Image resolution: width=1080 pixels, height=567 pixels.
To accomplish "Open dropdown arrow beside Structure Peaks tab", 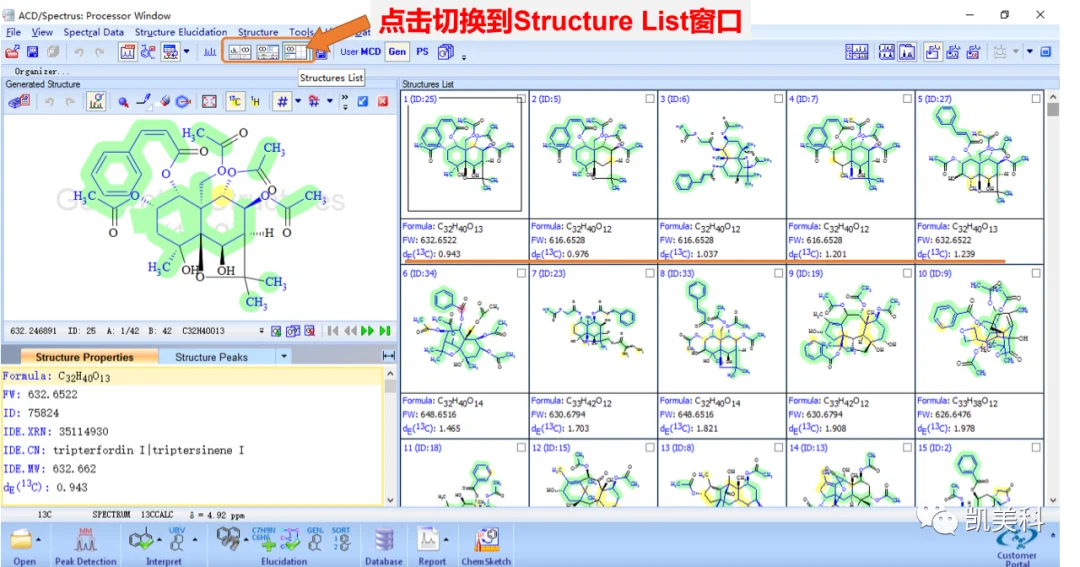I will tap(283, 357).
